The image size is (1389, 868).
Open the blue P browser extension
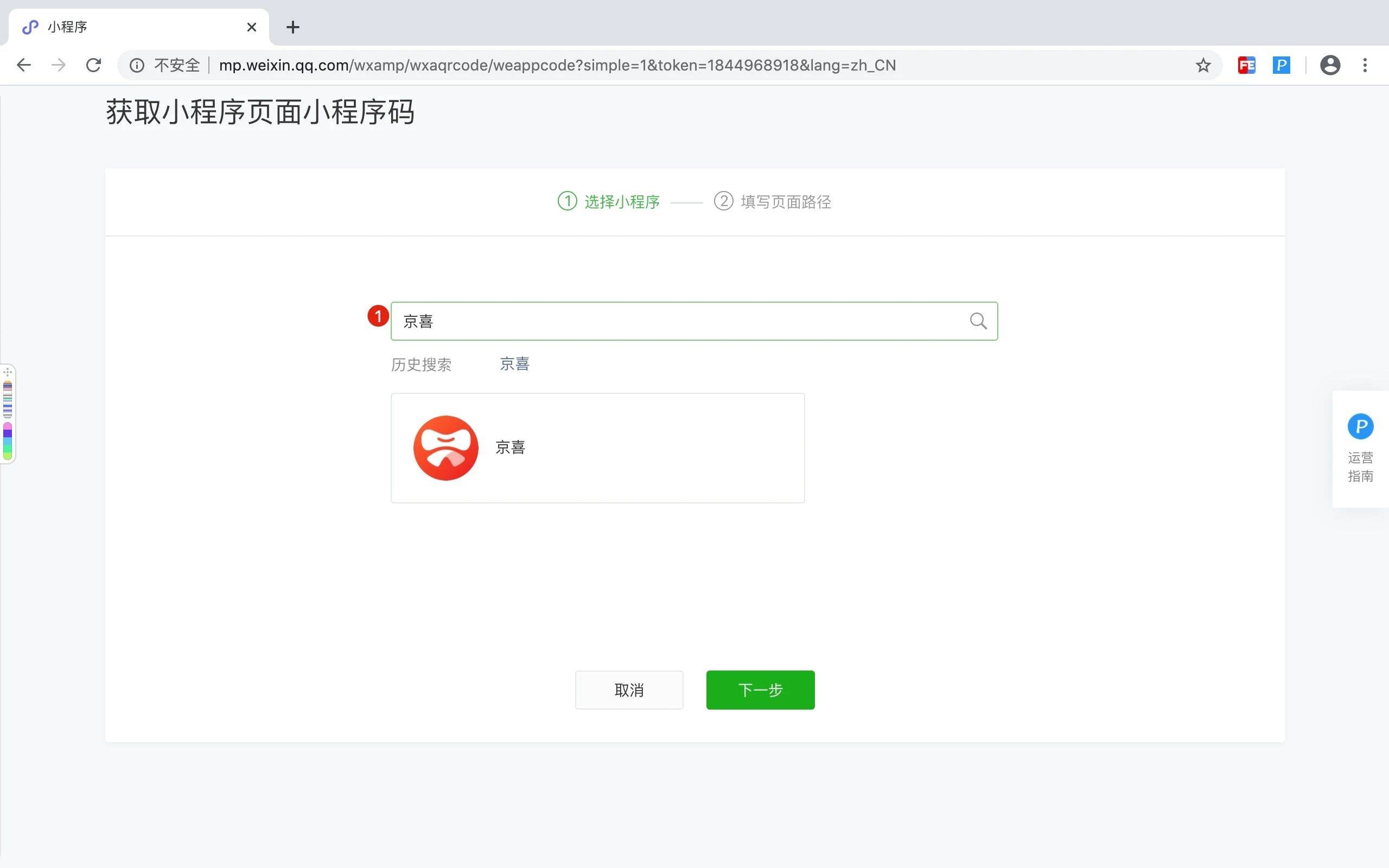1281,65
